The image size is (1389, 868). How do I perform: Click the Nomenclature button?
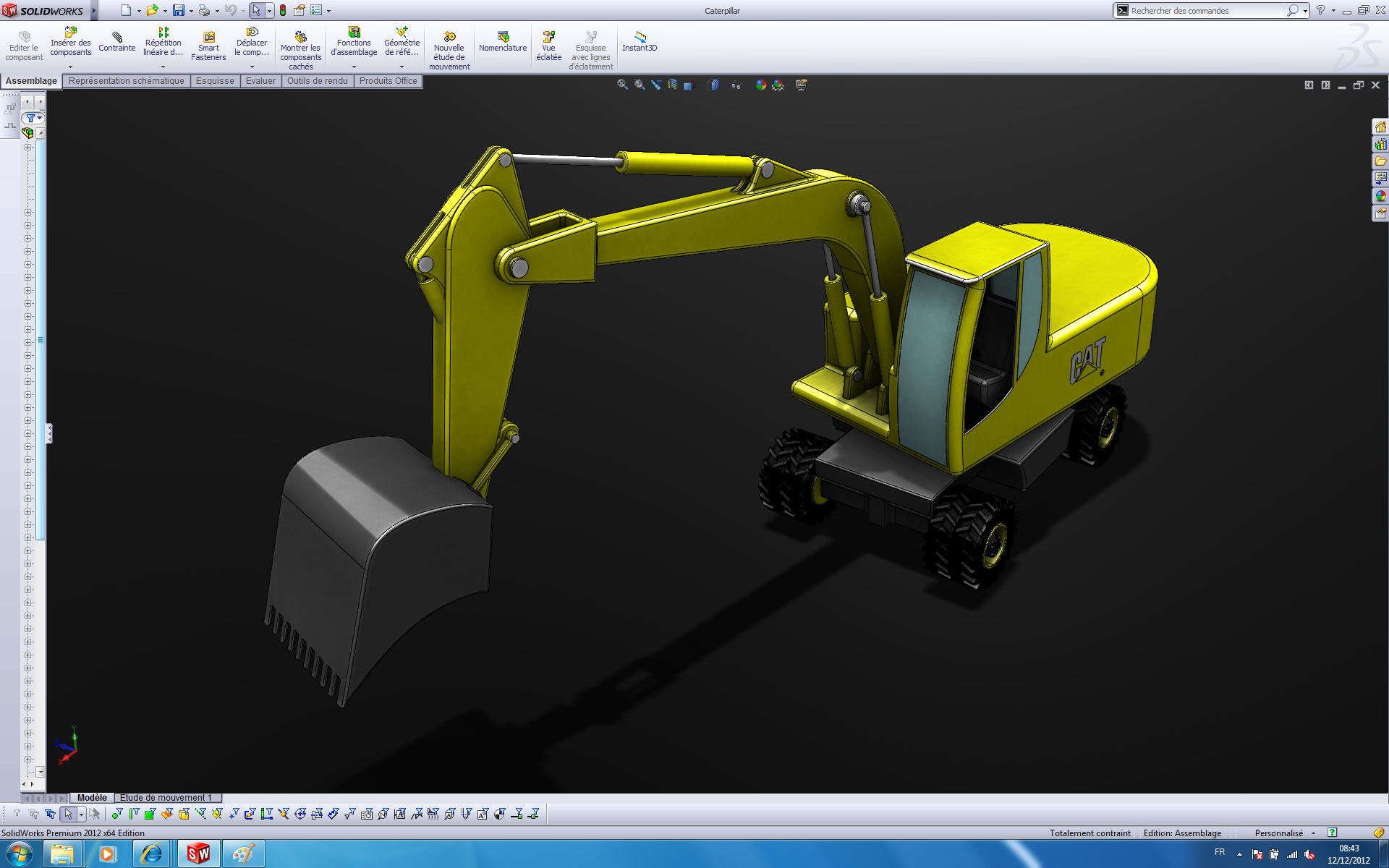pos(503,41)
